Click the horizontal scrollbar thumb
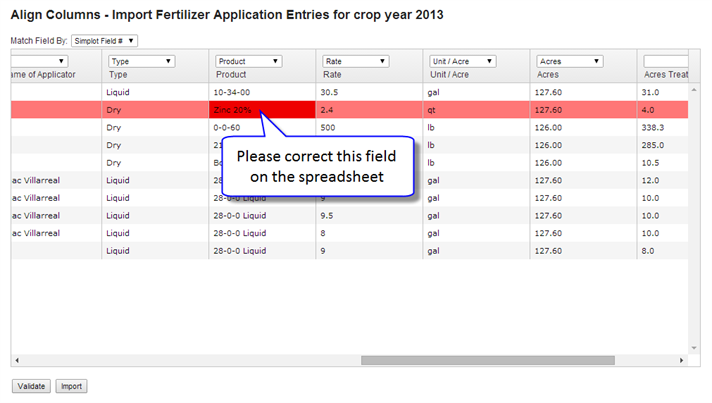712x403 pixels. coord(488,360)
